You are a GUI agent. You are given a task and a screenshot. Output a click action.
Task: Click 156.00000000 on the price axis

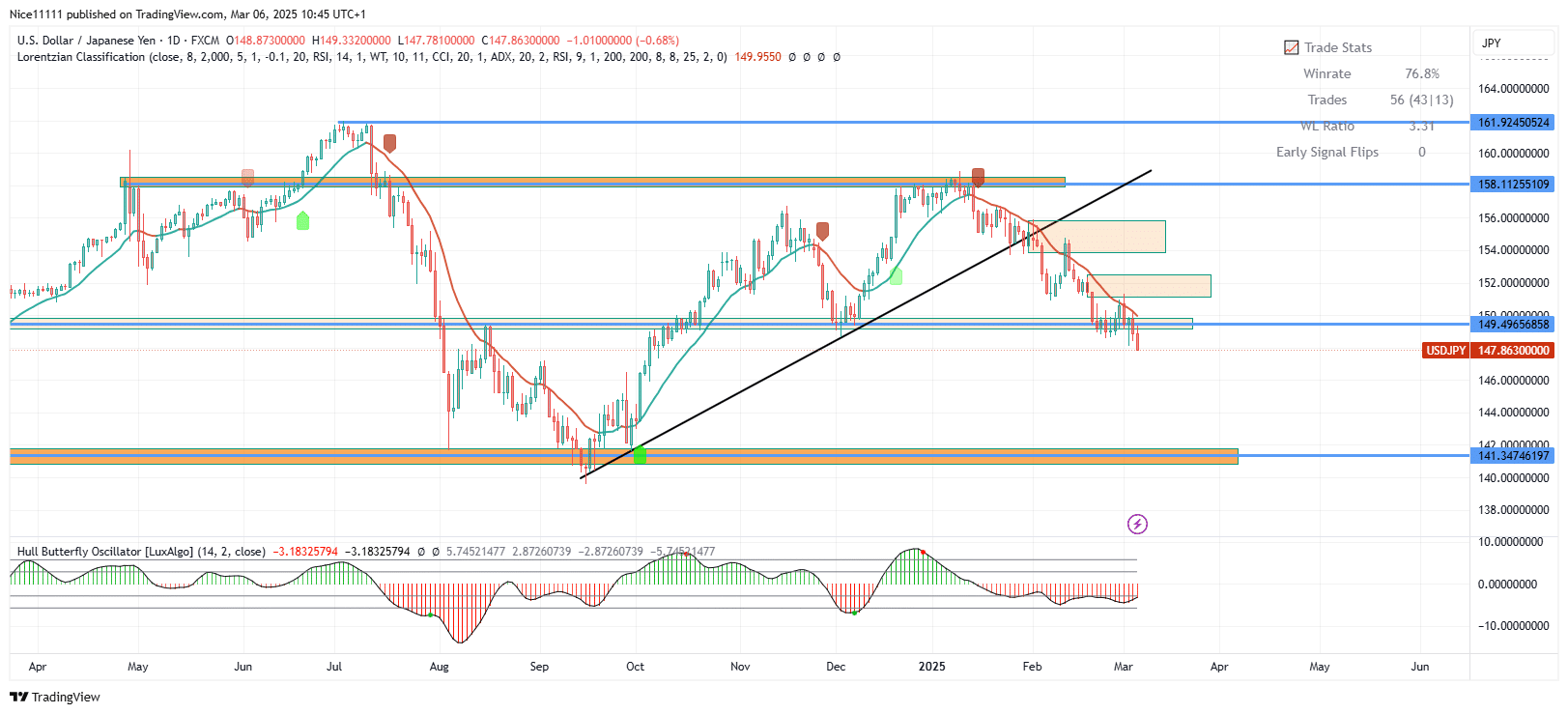[x=1513, y=218]
